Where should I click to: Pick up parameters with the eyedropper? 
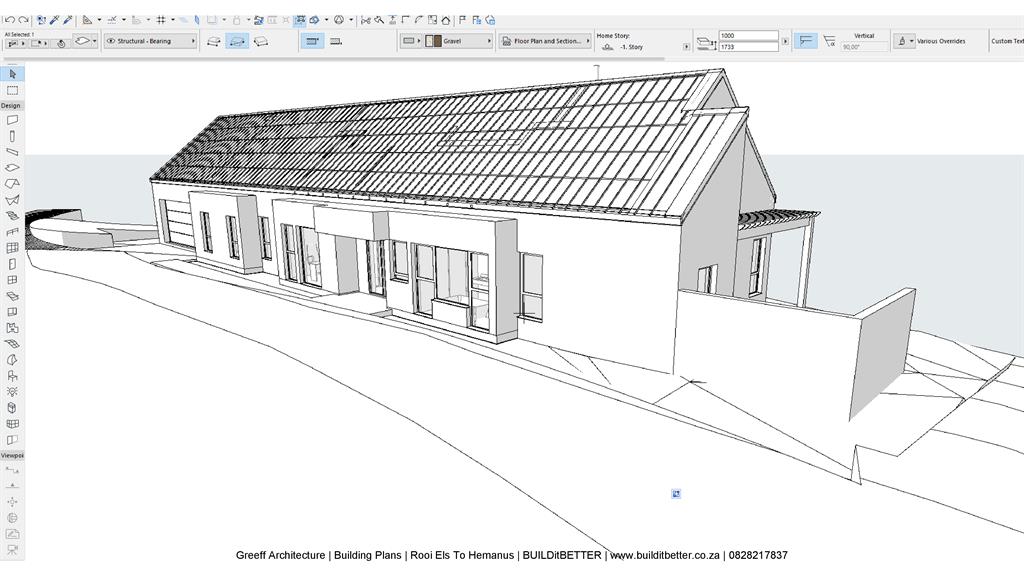55,20
